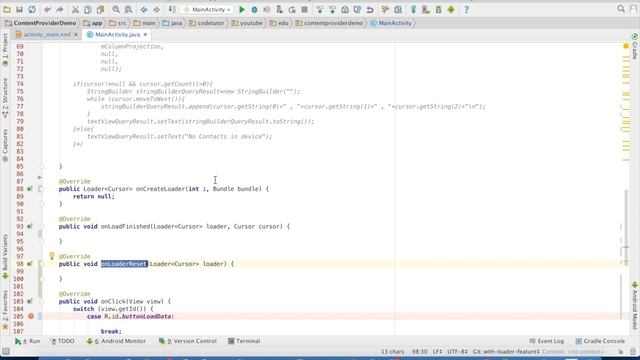Image resolution: width=640 pixels, height=360 pixels.
Task: Run the app with the green play icon
Action: tap(242, 9)
